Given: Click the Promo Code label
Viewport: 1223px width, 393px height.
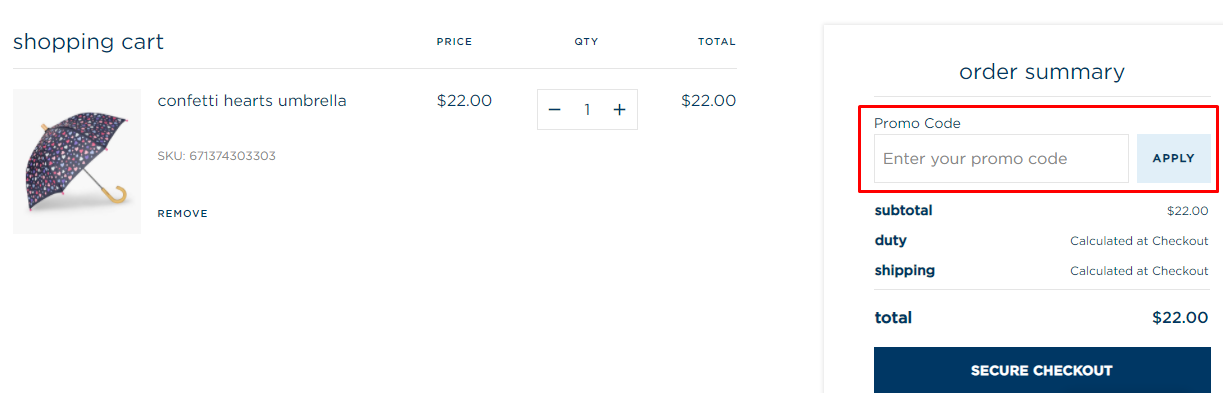Looking at the screenshot, I should click(x=917, y=123).
